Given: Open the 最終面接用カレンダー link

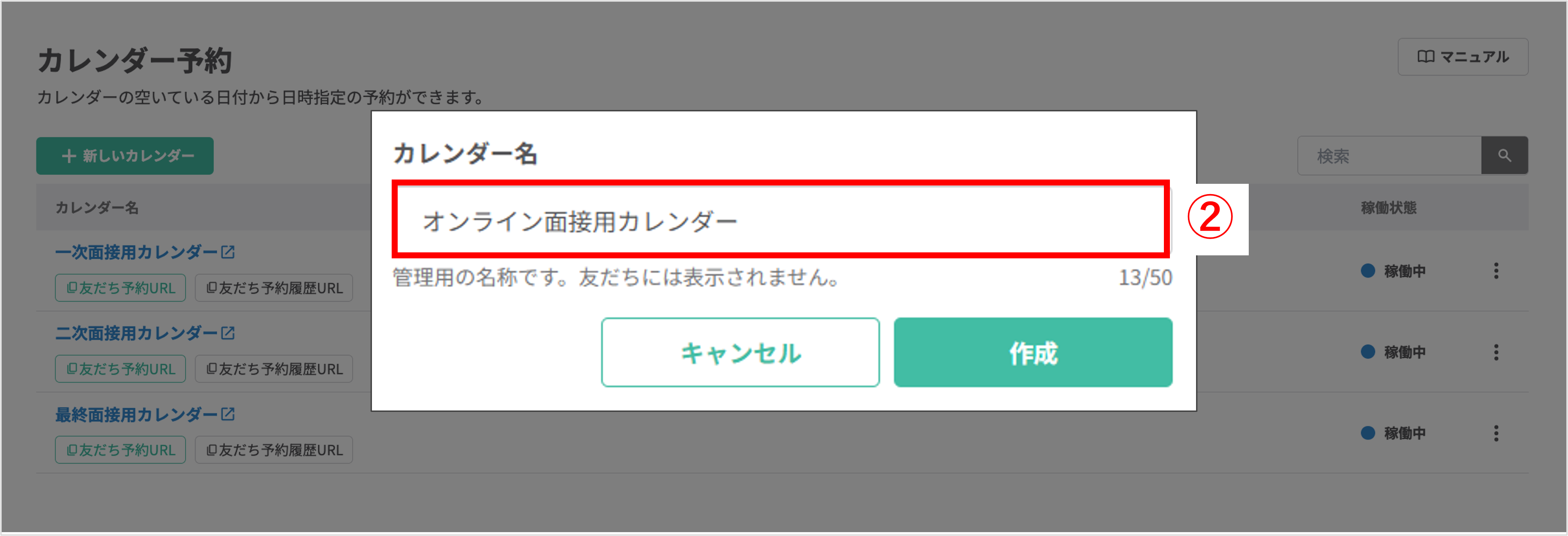Looking at the screenshot, I should tap(136, 414).
